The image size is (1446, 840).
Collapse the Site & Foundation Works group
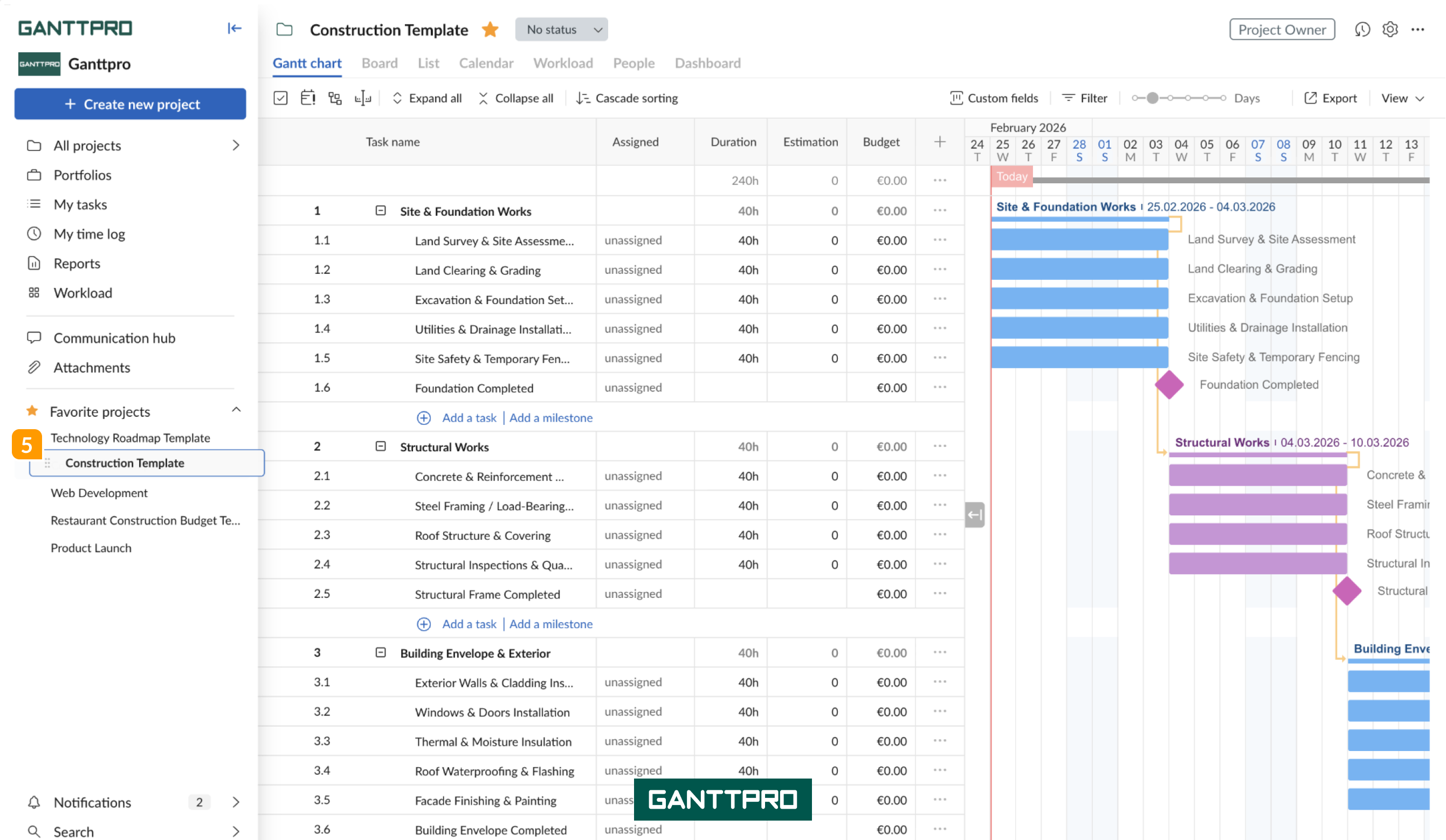(x=381, y=211)
